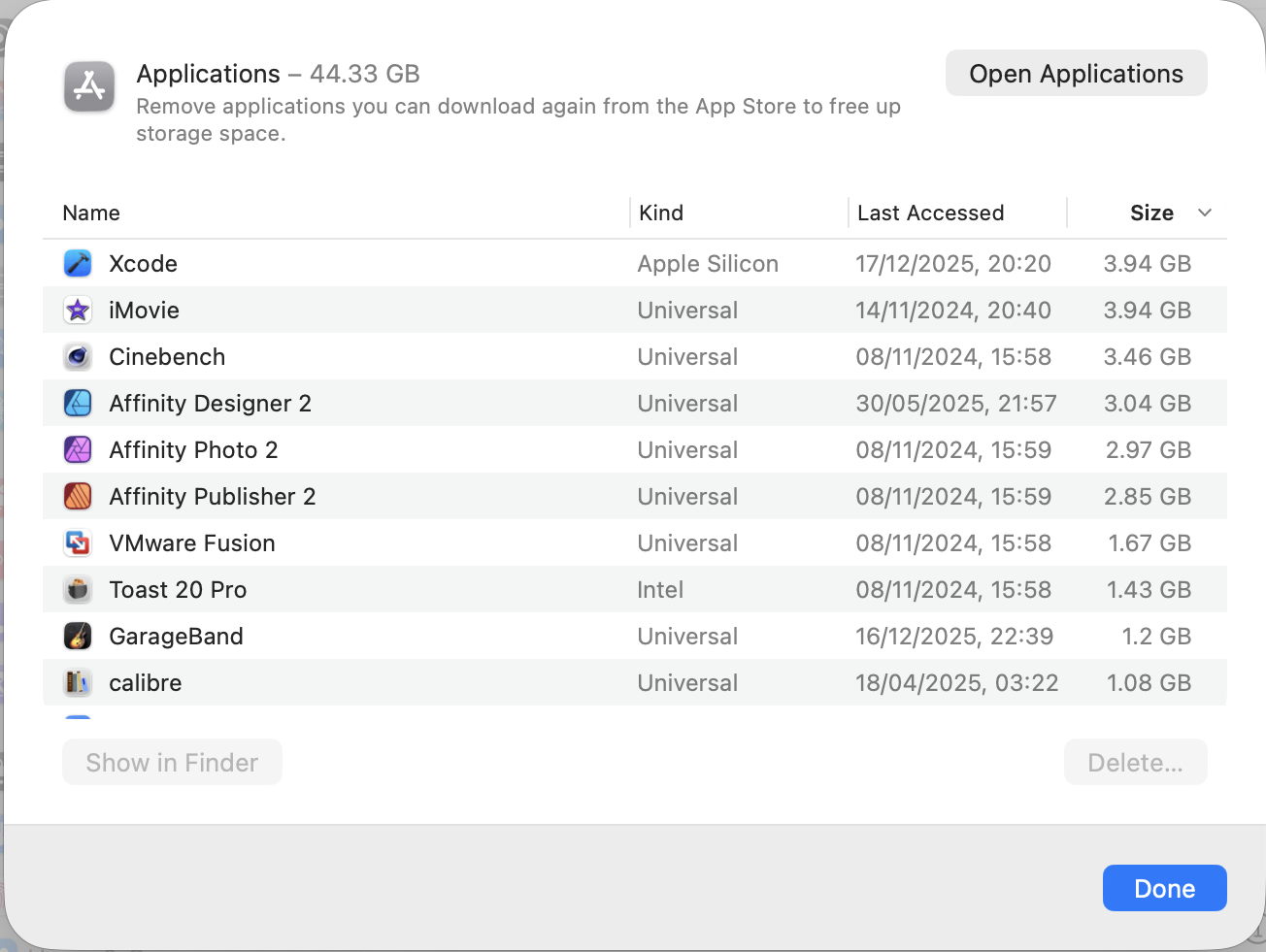Click the Xcode hammer icon
1266x952 pixels.
tap(78, 264)
